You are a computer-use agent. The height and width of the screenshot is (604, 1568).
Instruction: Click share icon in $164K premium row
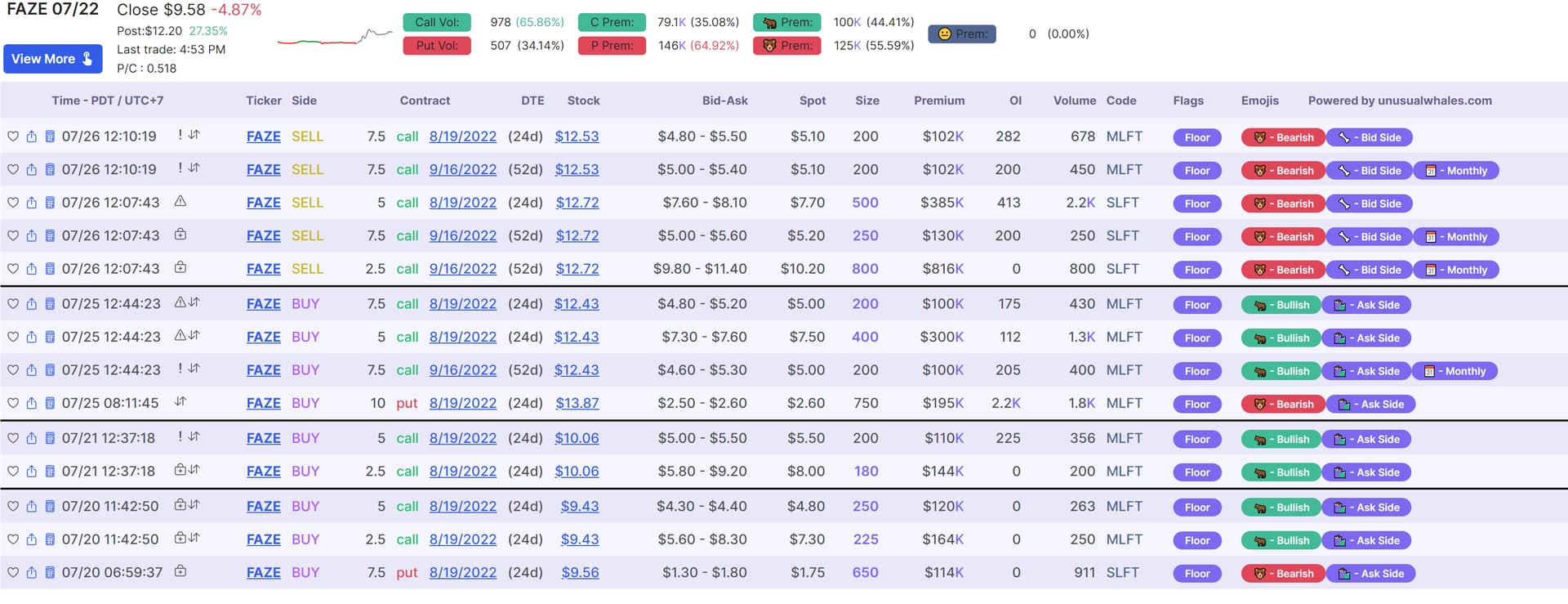32,540
